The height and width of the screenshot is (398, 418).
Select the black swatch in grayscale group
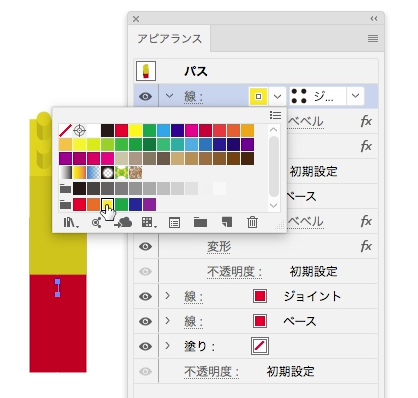79,188
